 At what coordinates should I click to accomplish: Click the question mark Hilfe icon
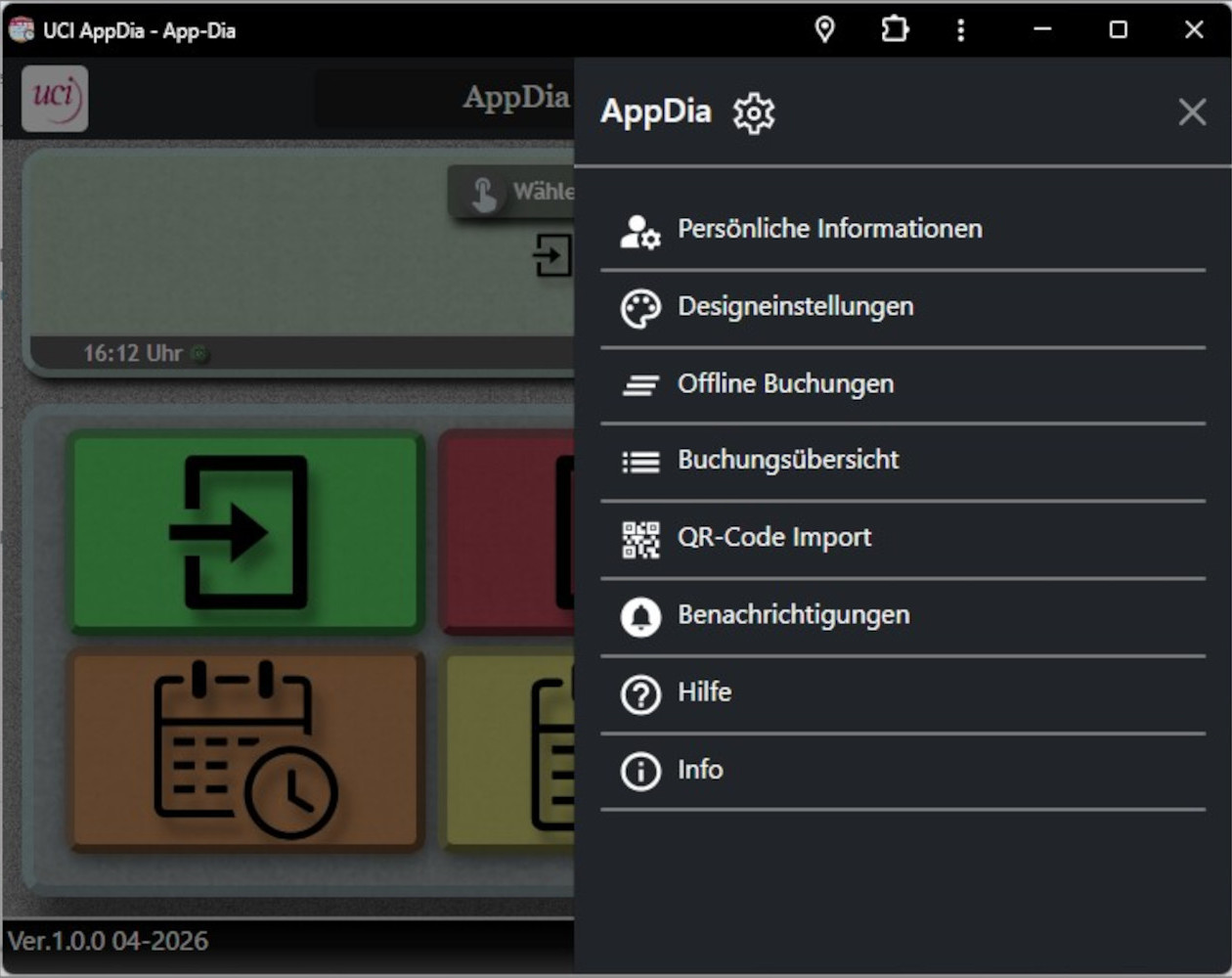click(640, 694)
